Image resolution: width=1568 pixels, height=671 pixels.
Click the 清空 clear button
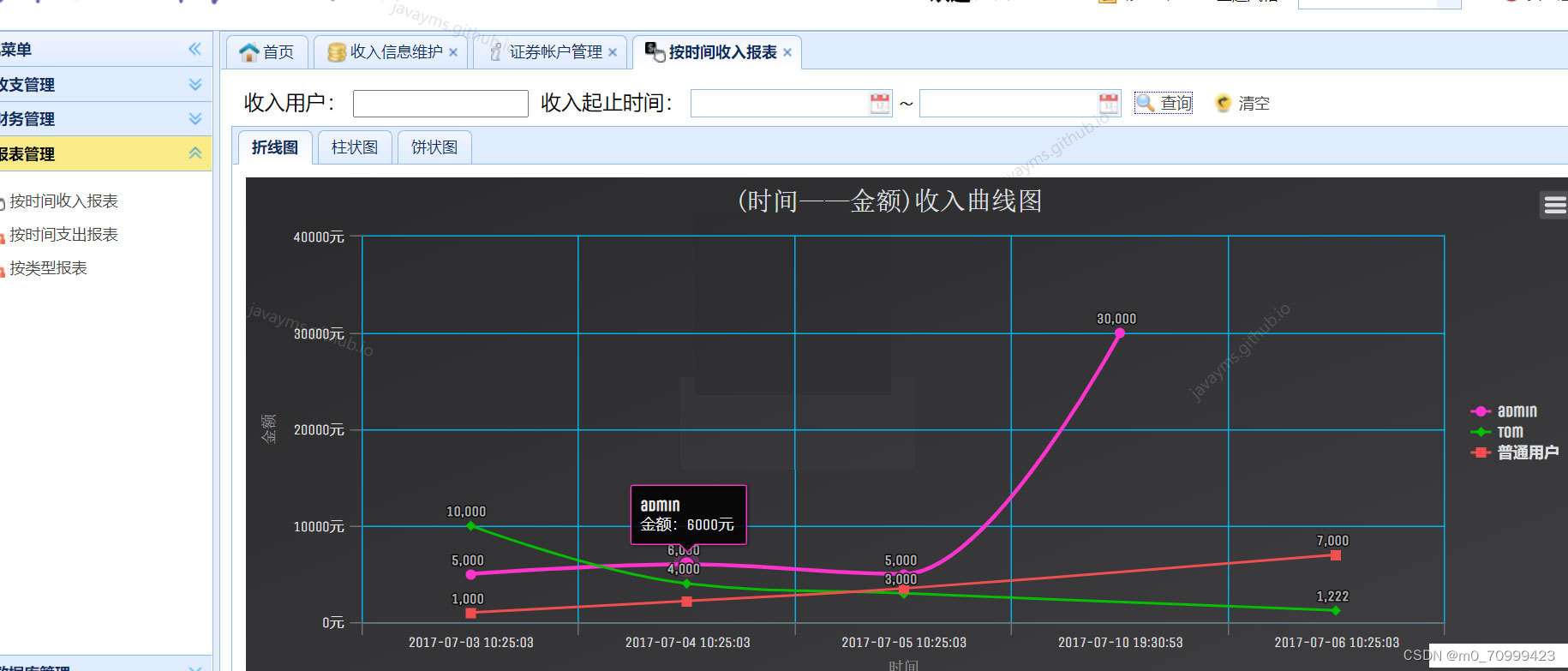tap(1242, 103)
